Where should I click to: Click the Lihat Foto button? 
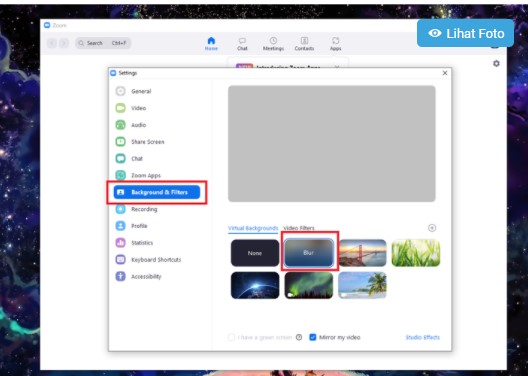[465, 33]
